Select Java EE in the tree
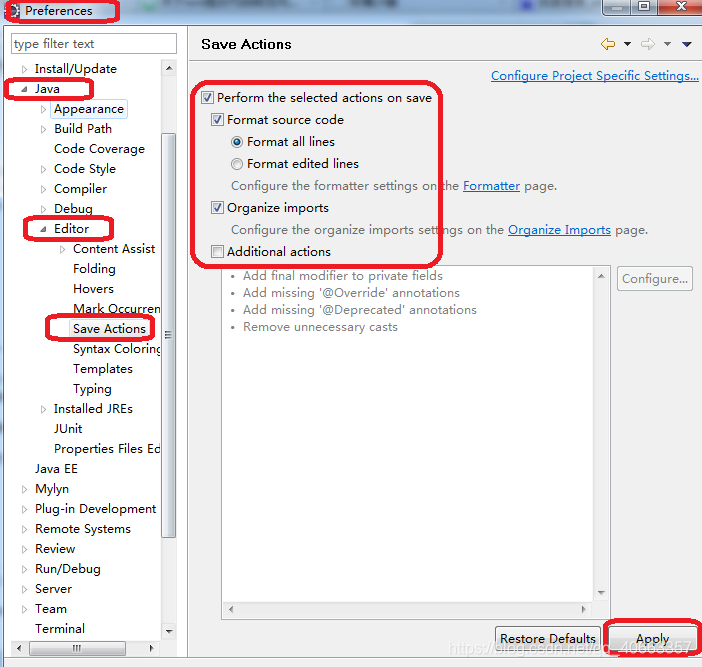This screenshot has width=702, height=667. [56, 469]
